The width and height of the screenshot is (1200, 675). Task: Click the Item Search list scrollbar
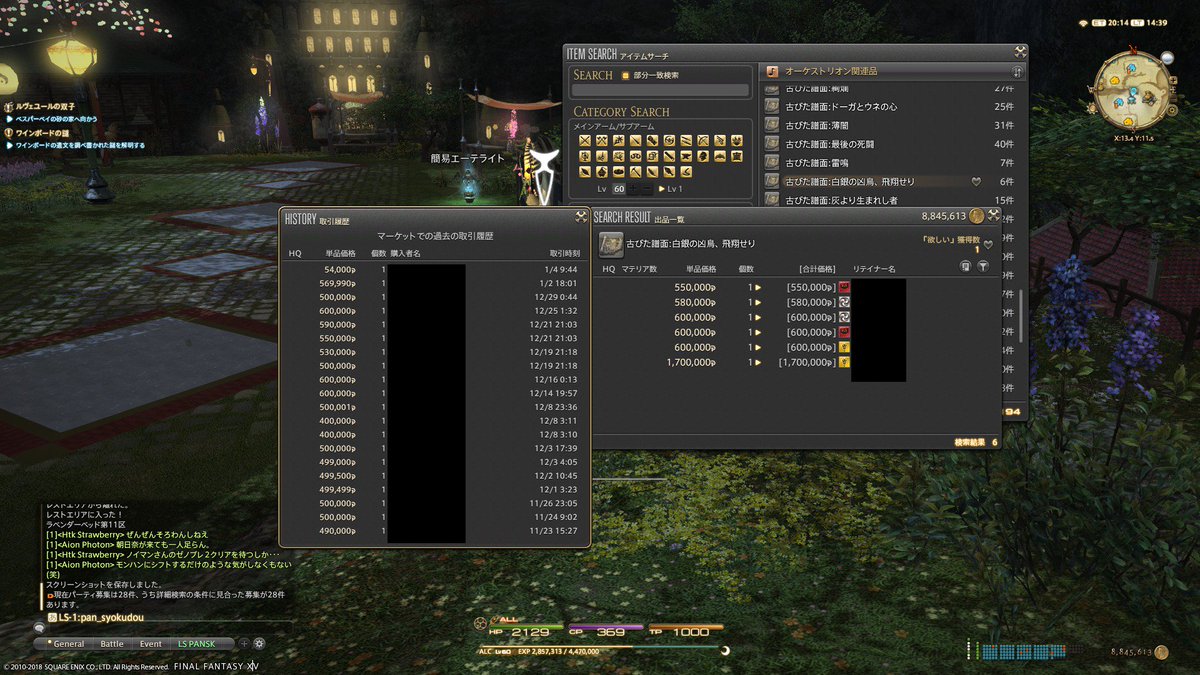[x=1021, y=315]
